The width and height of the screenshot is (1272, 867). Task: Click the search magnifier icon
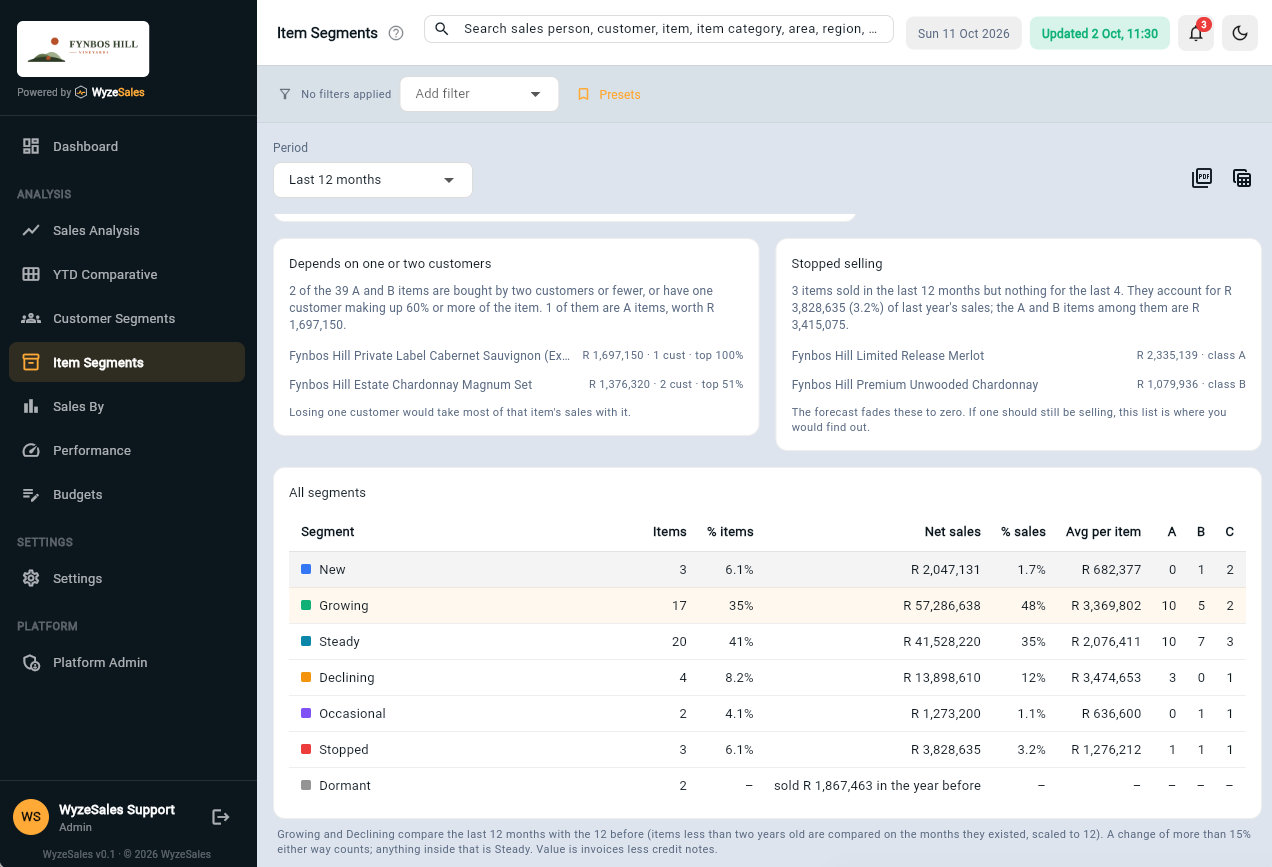click(x=442, y=29)
